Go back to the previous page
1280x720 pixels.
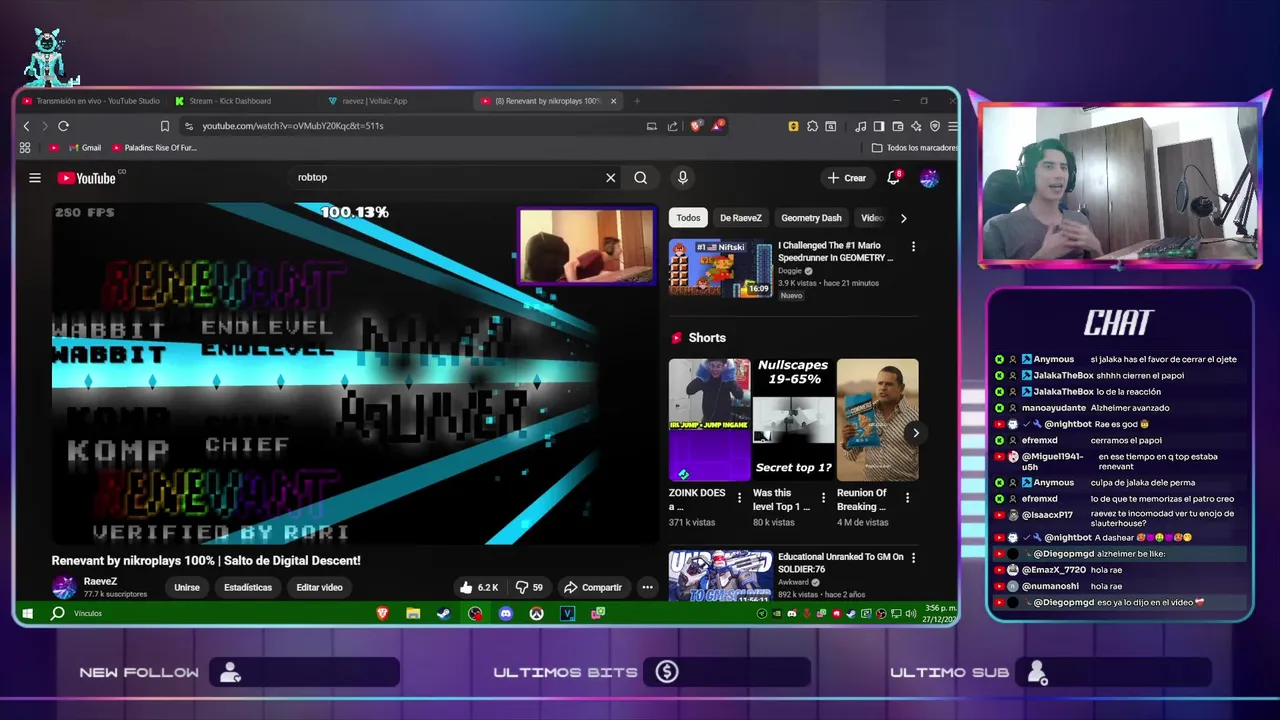(27, 126)
